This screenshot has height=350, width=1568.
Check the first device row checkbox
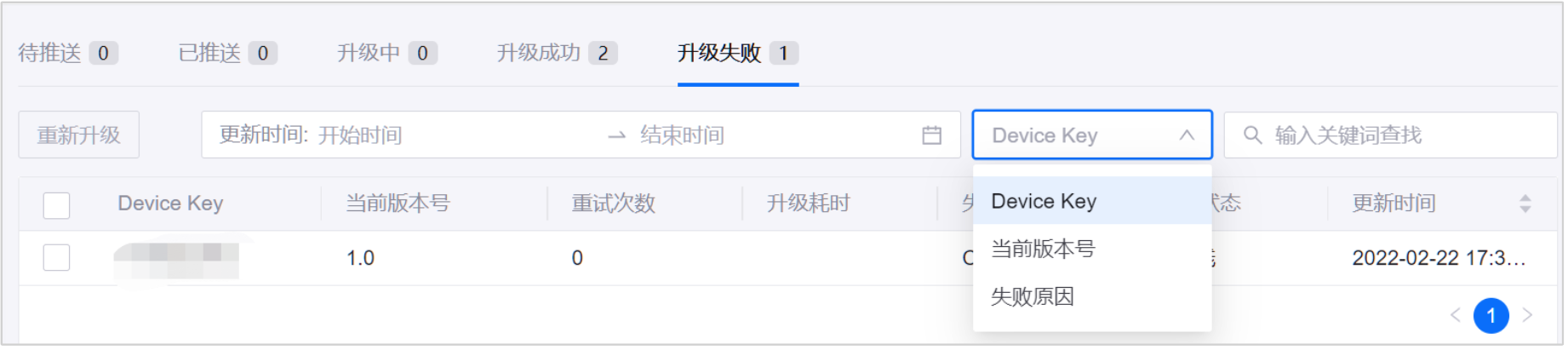56,257
